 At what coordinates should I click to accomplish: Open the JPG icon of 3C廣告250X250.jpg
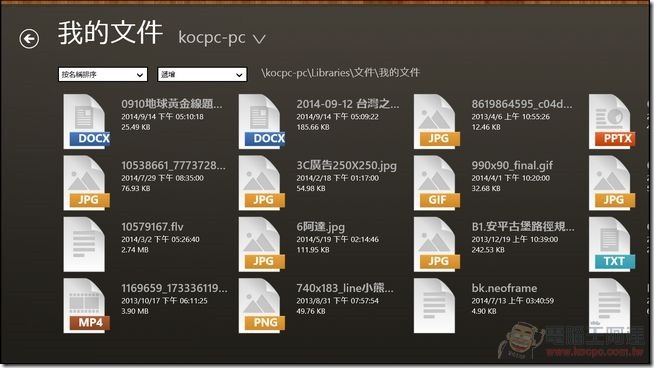coord(262,183)
